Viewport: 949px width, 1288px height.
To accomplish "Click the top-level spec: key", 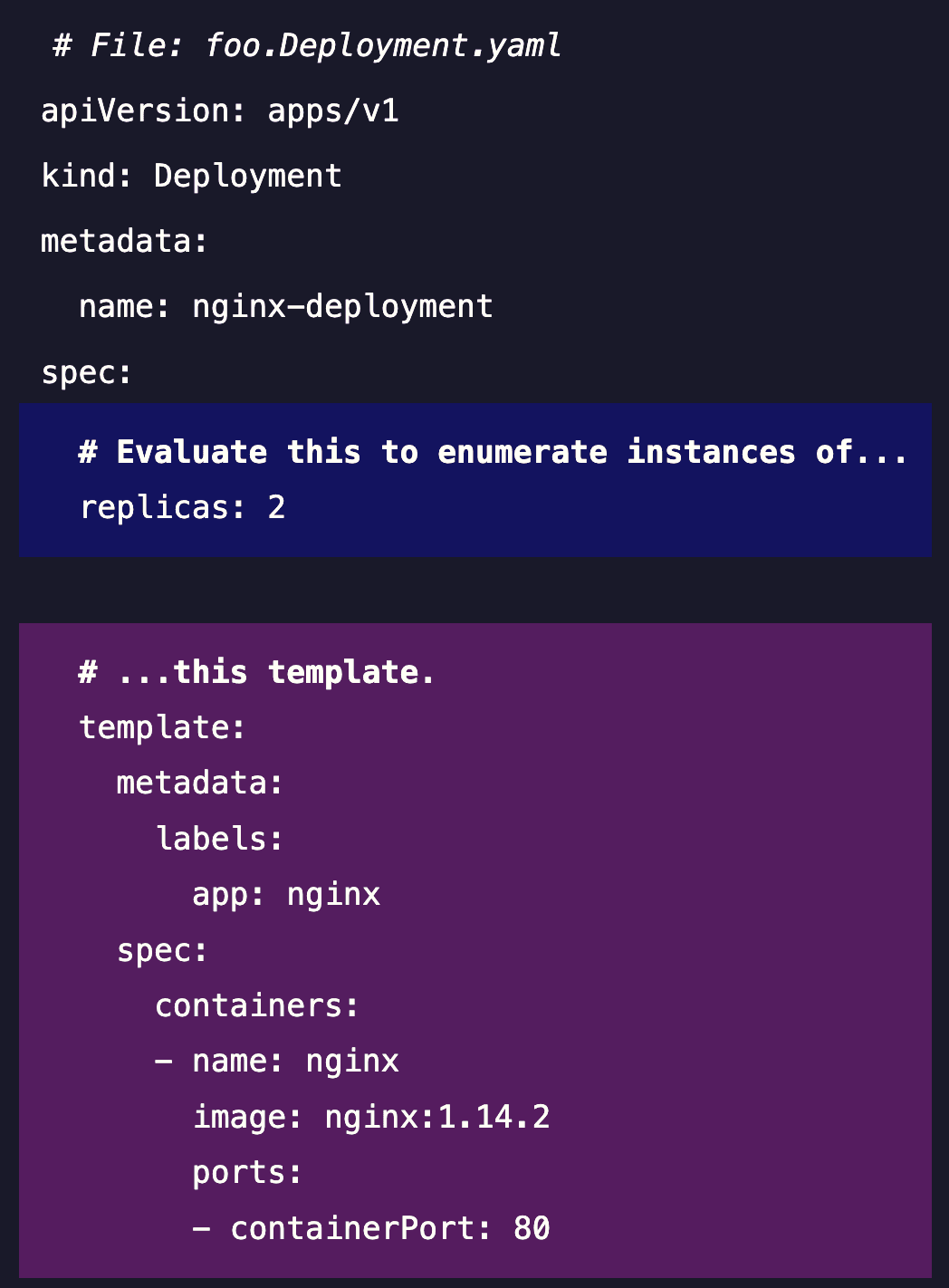I will tap(87, 372).
